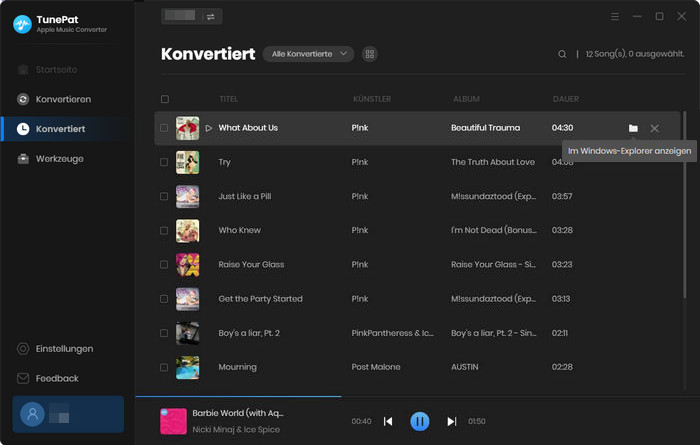The image size is (700, 445).
Task: Click the song list vertical scrollbar
Action: tap(684, 204)
